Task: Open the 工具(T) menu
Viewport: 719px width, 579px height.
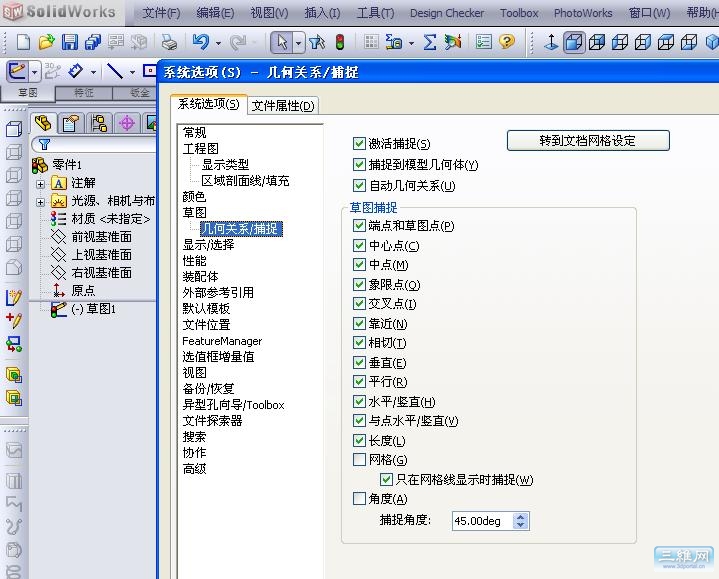Action: point(376,13)
